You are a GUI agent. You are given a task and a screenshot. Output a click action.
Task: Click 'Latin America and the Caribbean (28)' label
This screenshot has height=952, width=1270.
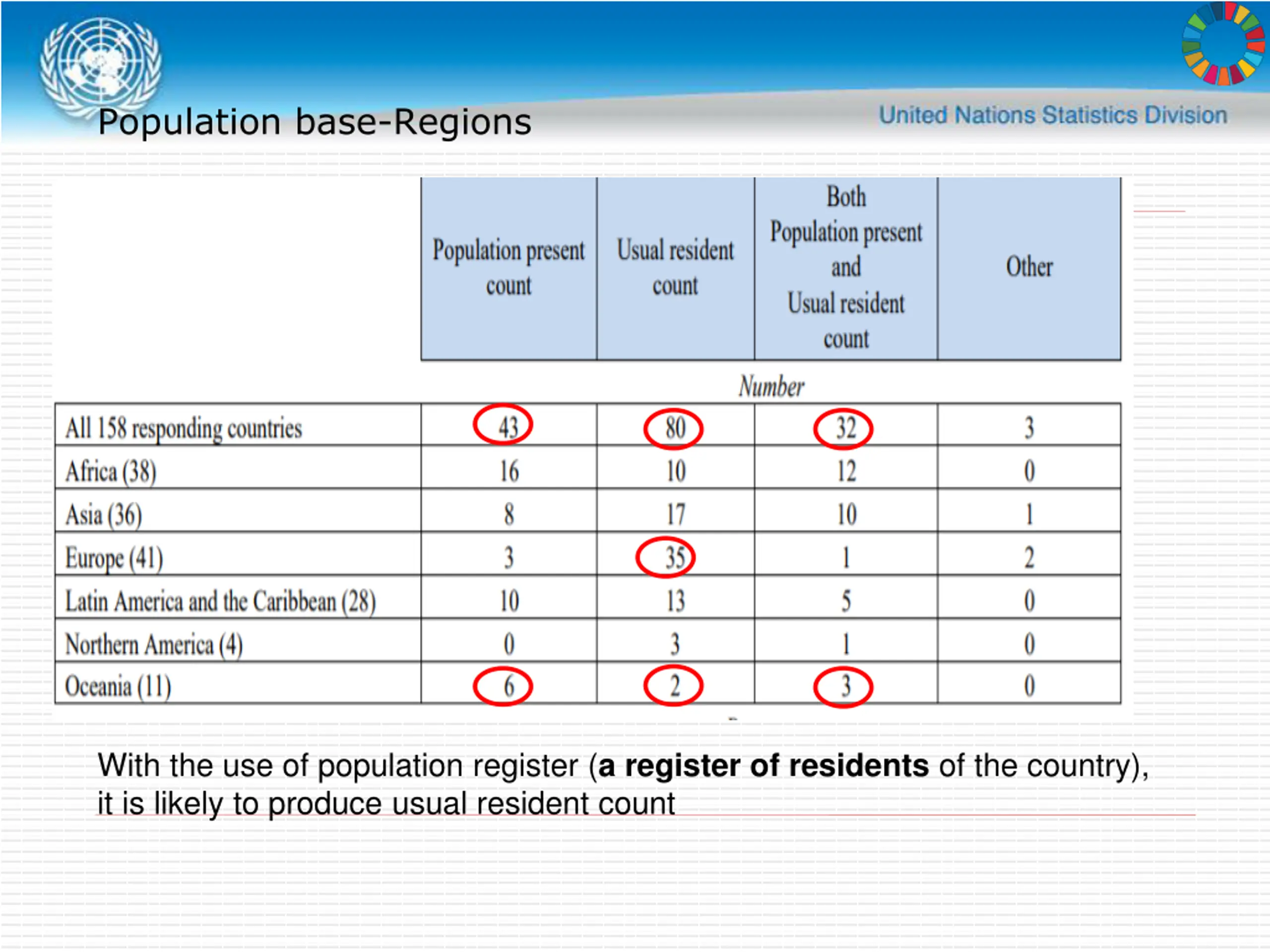220,601
